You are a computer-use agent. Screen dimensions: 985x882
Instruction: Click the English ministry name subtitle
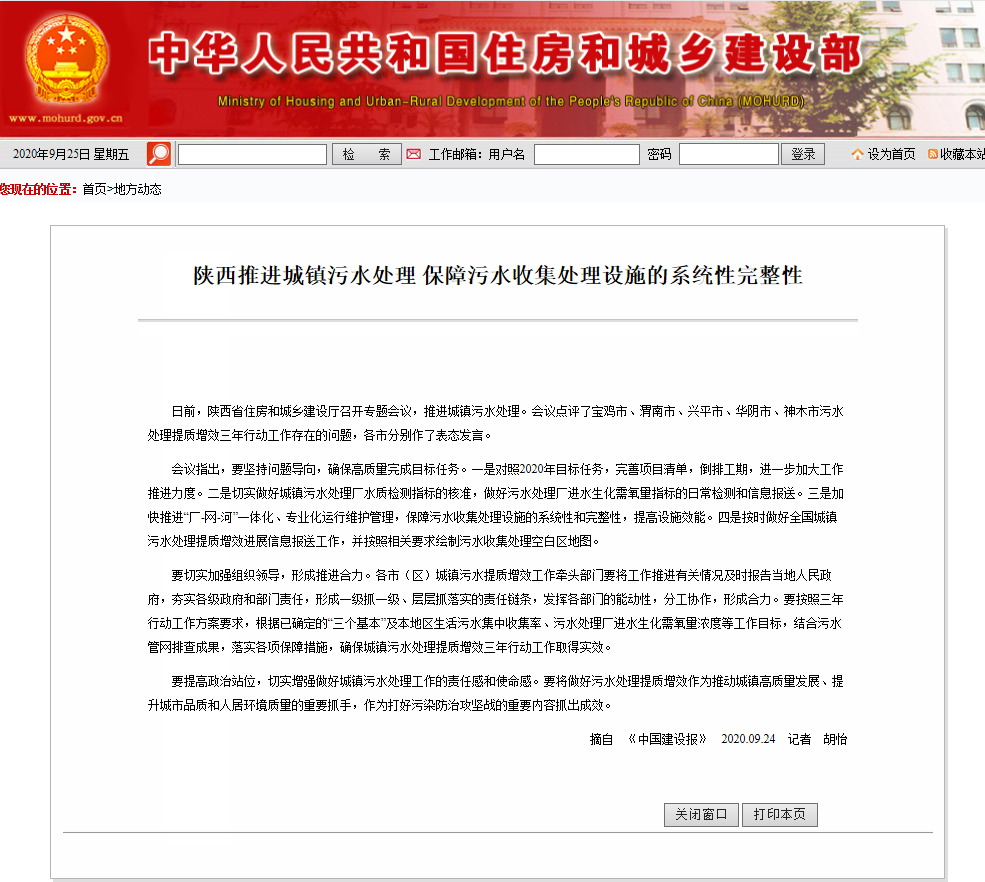[x=511, y=101]
